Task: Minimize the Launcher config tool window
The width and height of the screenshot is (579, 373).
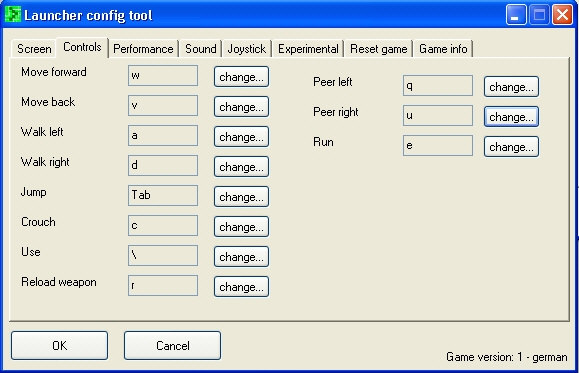Action: 516,15
